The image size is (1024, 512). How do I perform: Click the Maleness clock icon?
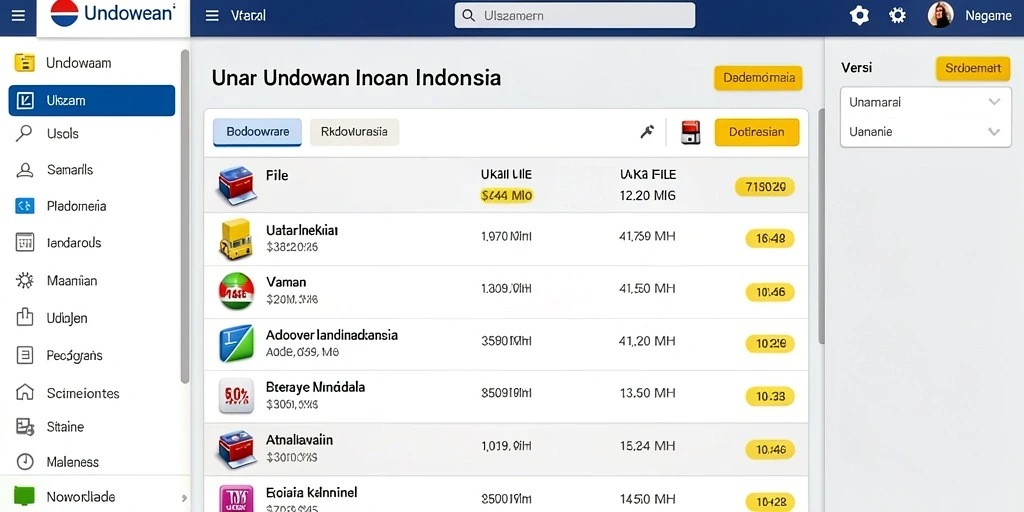click(x=24, y=462)
